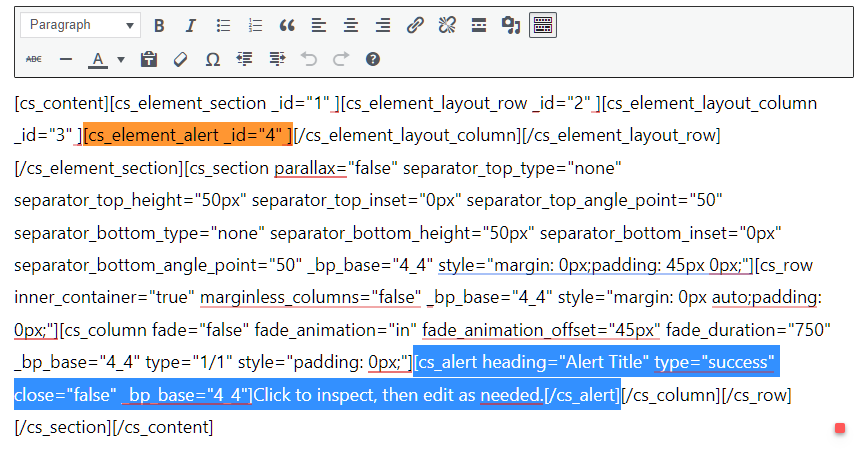The height and width of the screenshot is (464, 863).
Task: Expand the text color picker arrow
Action: coord(121,59)
